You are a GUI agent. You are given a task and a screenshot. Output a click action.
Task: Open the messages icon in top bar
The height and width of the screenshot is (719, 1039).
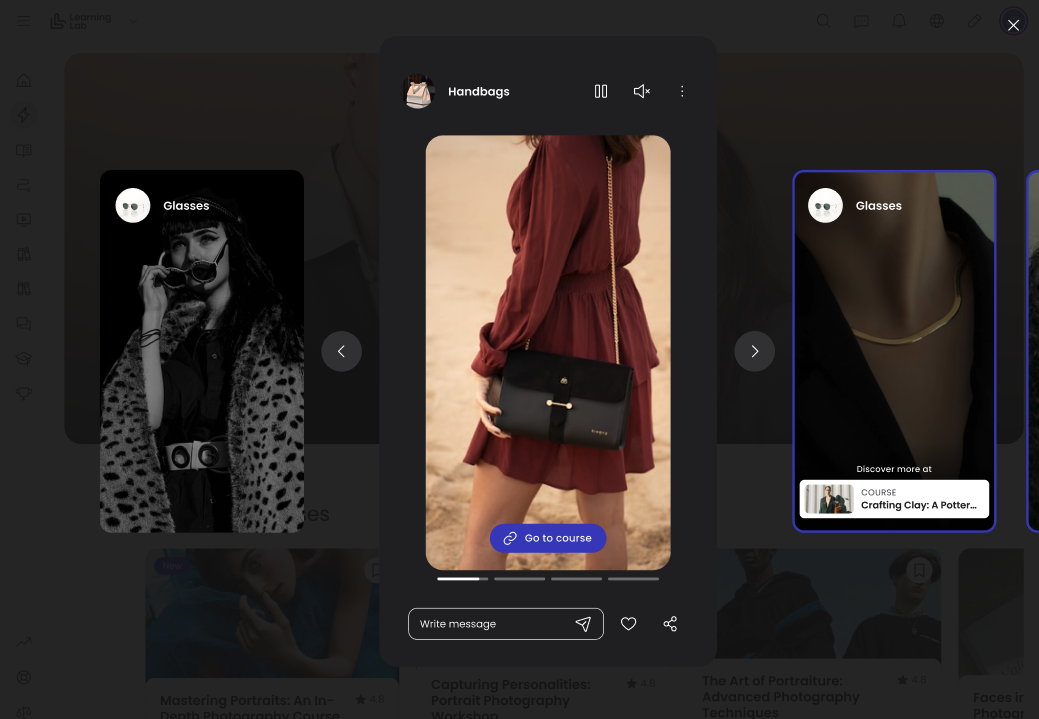tap(861, 21)
